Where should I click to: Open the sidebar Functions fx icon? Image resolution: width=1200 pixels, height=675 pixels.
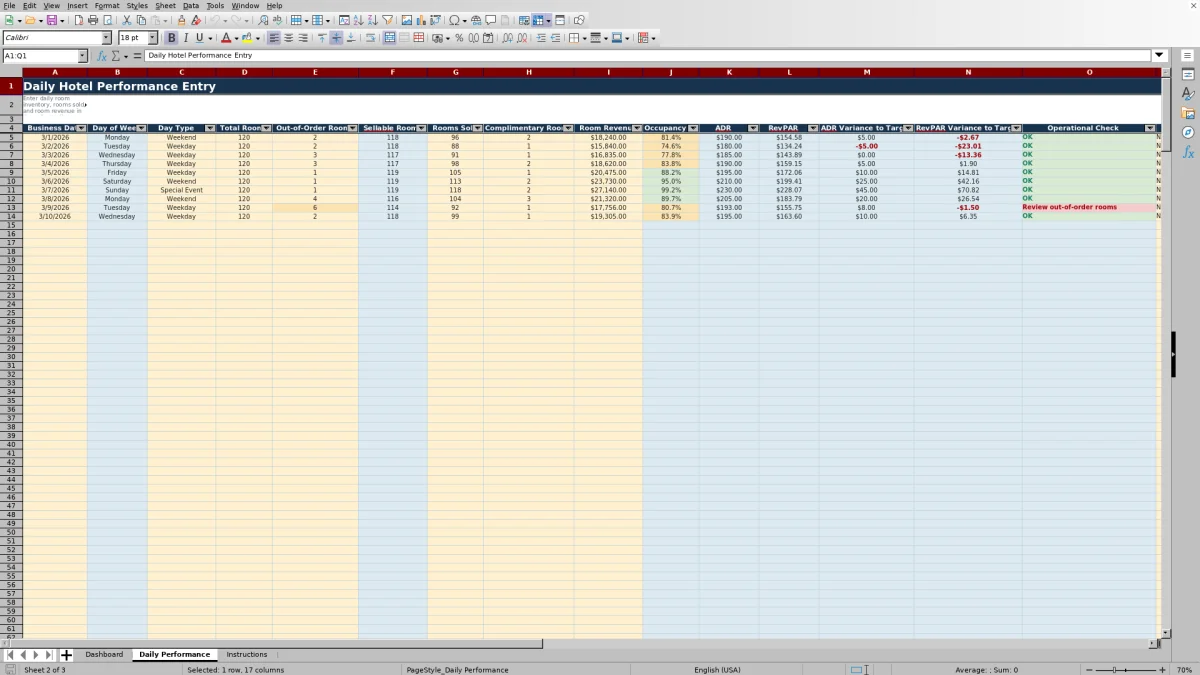[1188, 152]
